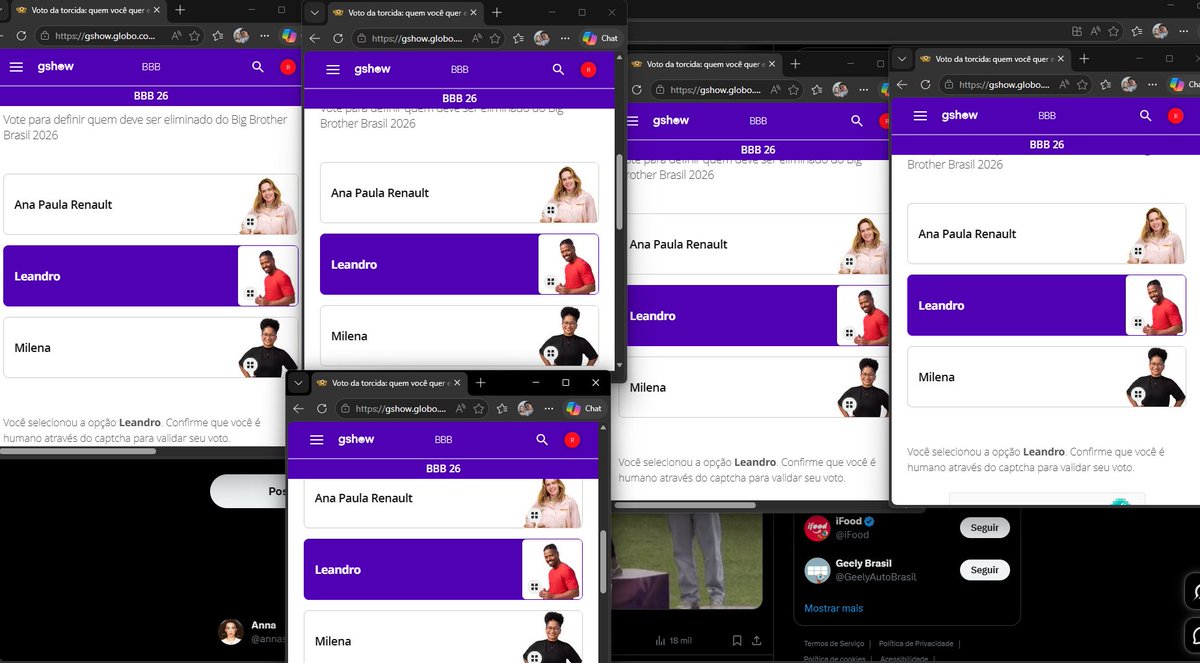Image resolution: width=1200 pixels, height=663 pixels.
Task: Open tab list dropdown in front bottom window
Action: [298, 383]
